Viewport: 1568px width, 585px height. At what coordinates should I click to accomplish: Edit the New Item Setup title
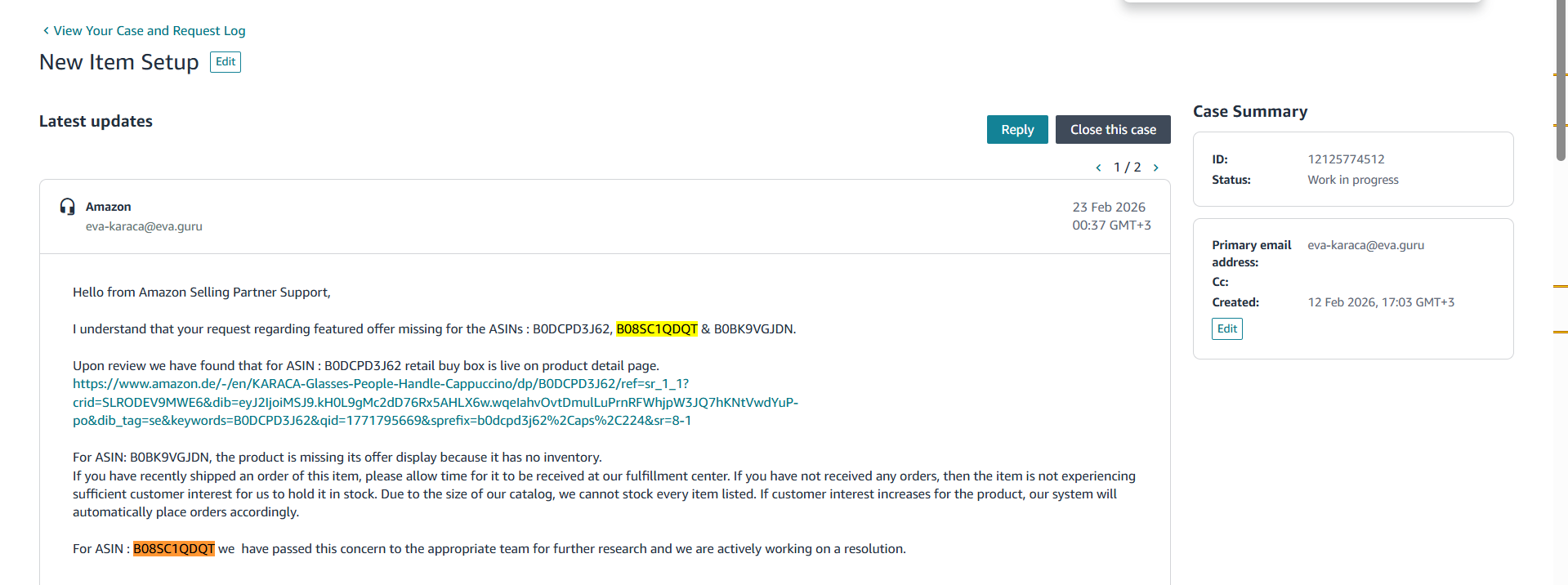point(226,62)
